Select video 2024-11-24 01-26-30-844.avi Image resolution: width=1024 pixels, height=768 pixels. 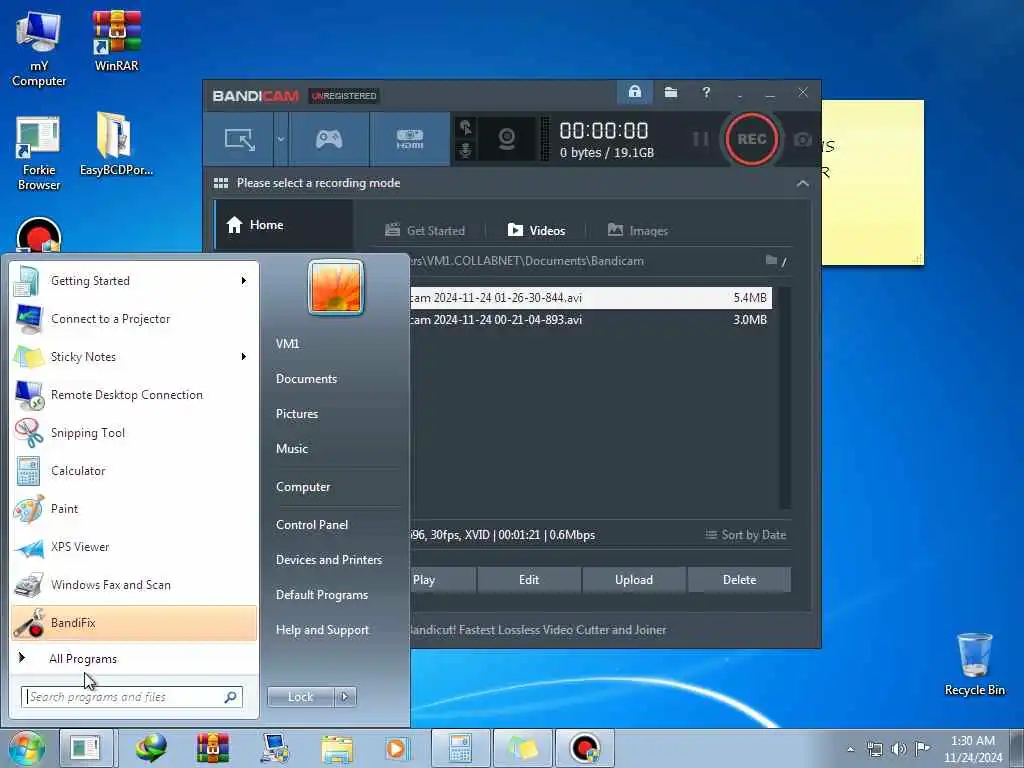click(x=590, y=298)
